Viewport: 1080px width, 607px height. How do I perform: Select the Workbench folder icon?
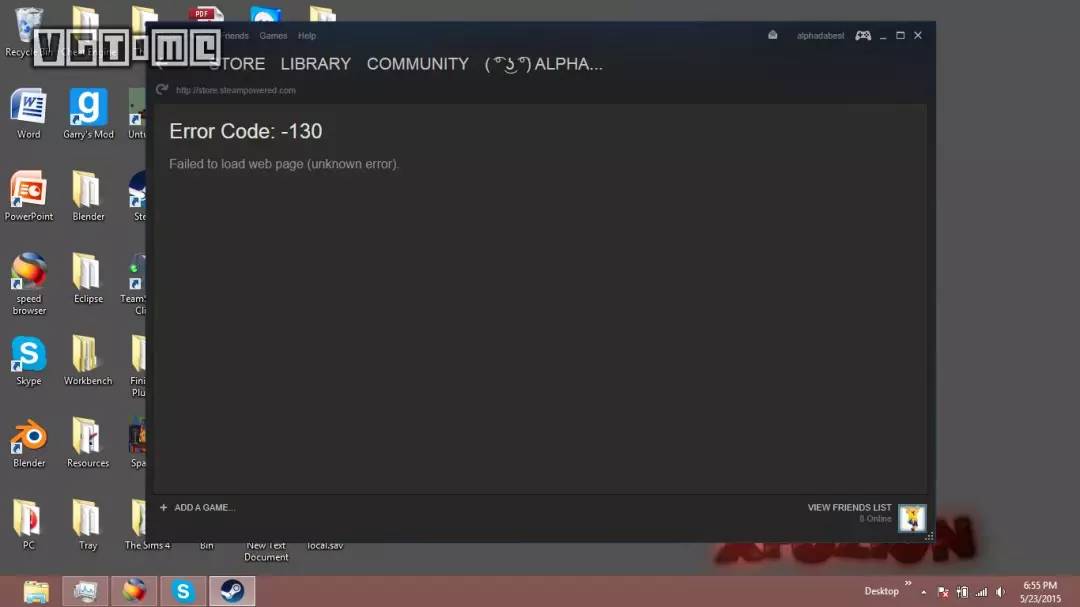click(88, 360)
